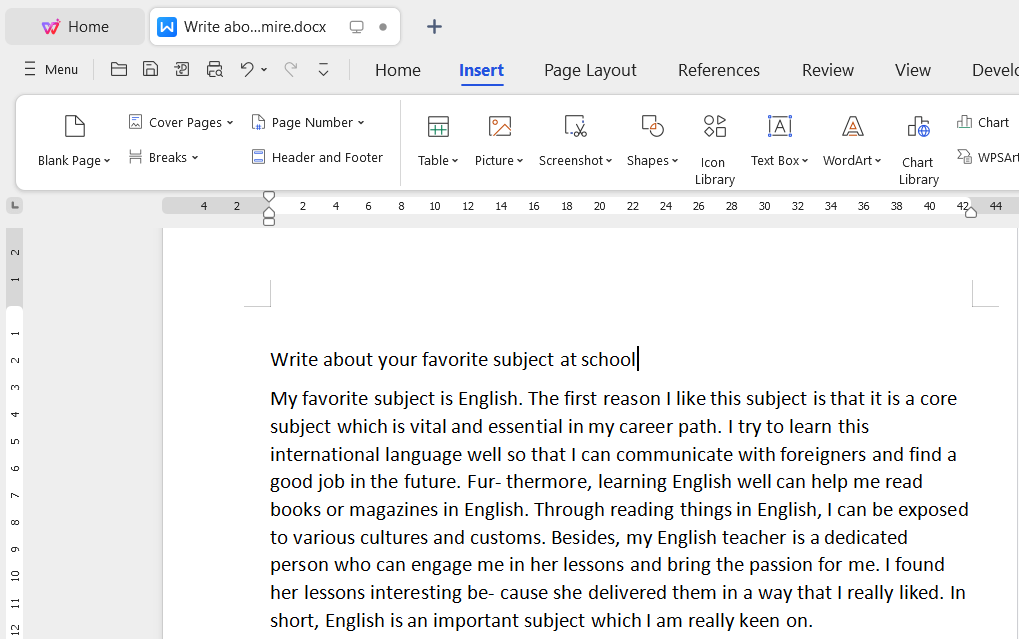This screenshot has width=1019, height=639.
Task: Click the WordArt icon
Action: 852,126
